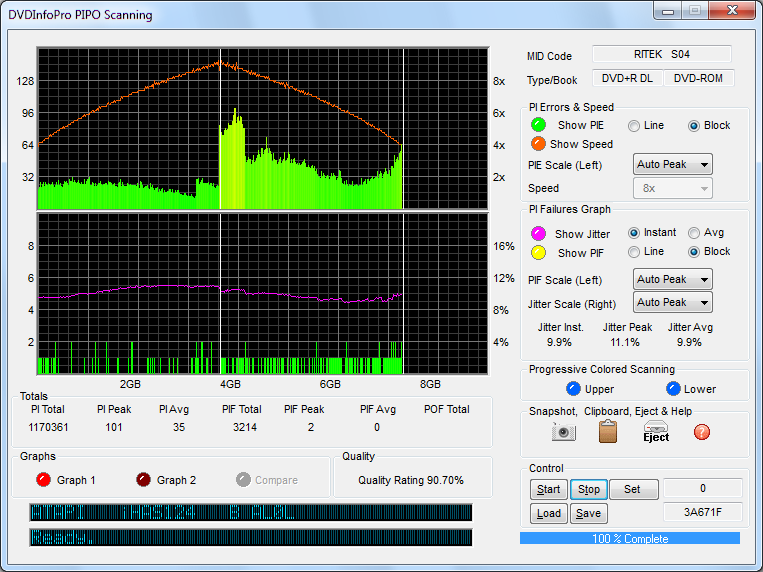763x572 pixels.
Task: Click the blue Lower scanning indicator
Action: tap(673, 389)
